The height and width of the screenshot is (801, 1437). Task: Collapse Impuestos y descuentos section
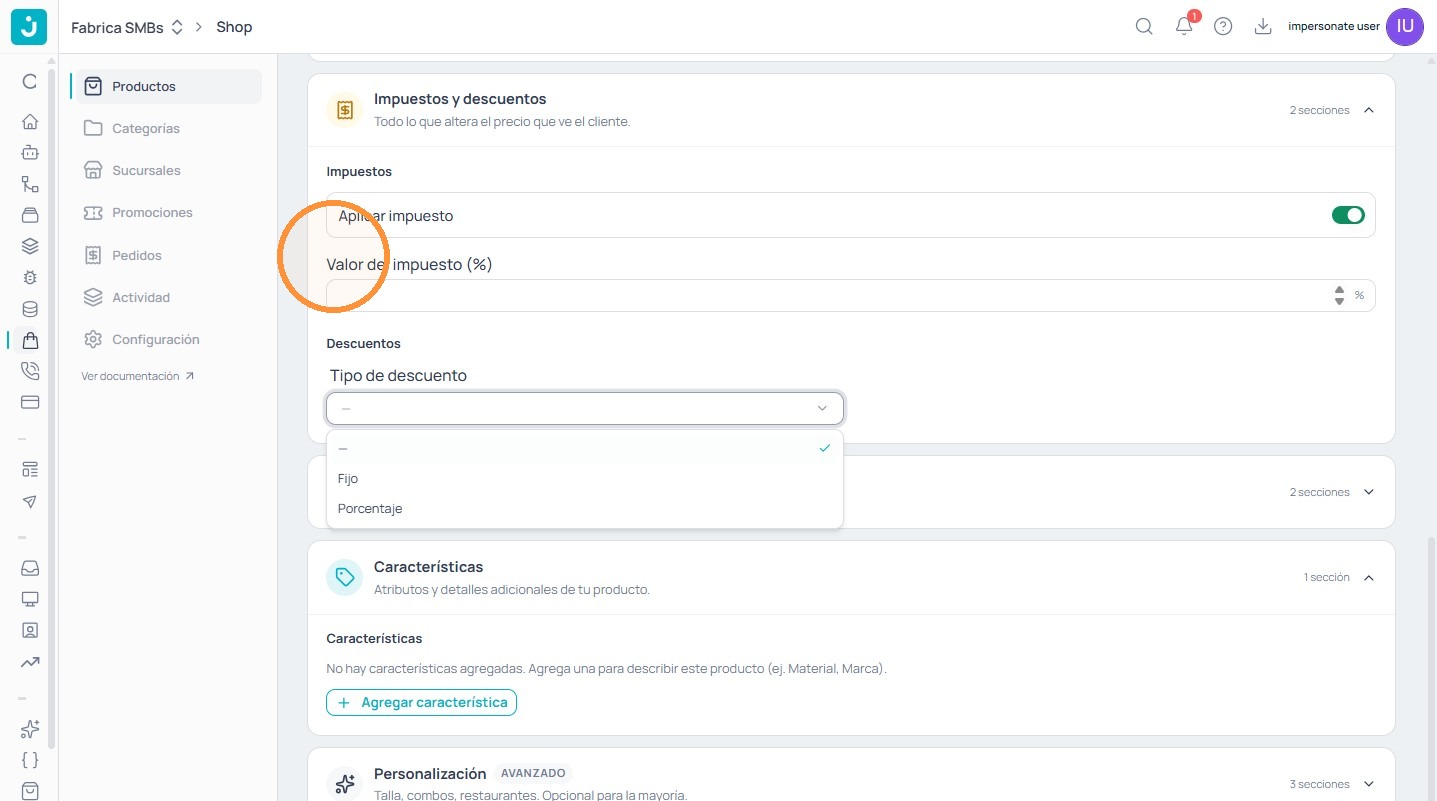pyautogui.click(x=1369, y=110)
